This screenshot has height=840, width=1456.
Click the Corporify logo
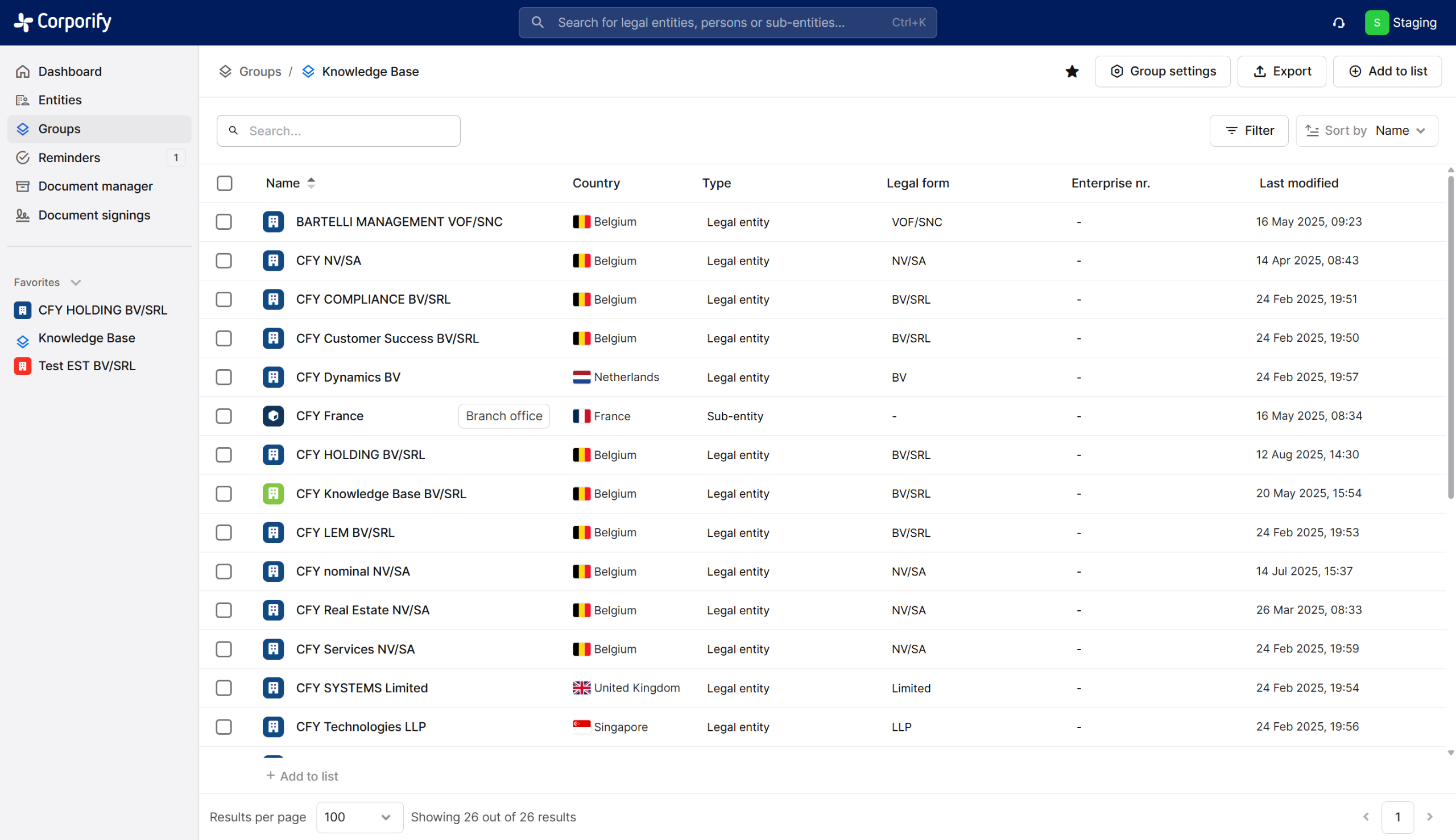pos(63,22)
